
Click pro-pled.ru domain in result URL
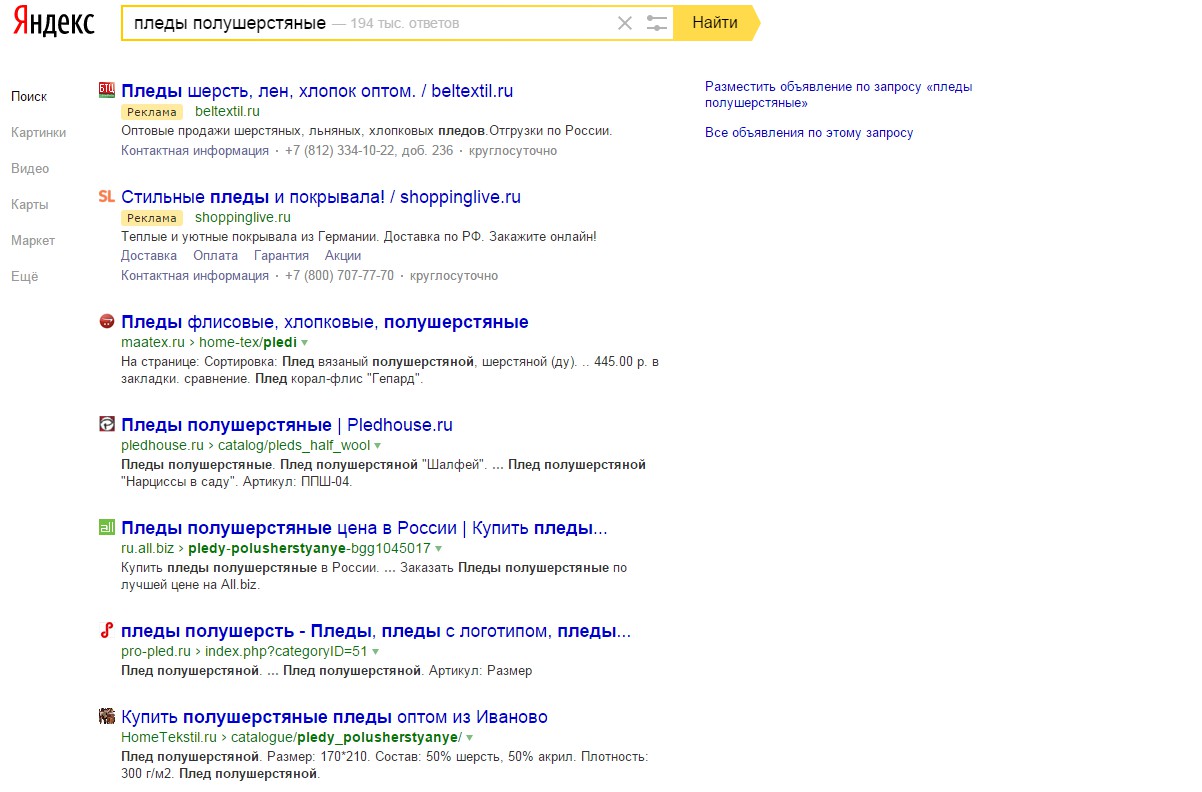tap(156, 651)
